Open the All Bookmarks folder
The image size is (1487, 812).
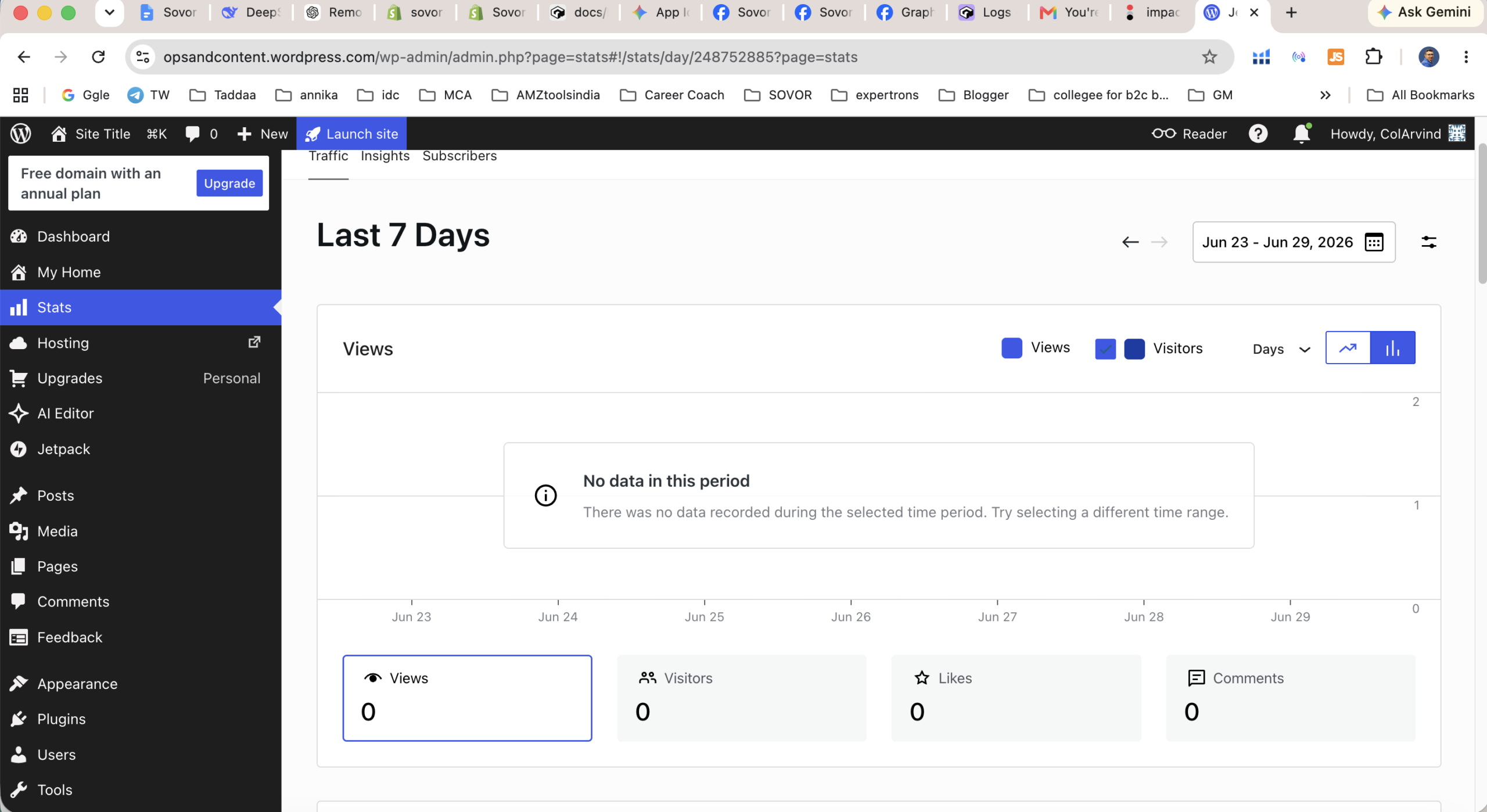[1421, 95]
